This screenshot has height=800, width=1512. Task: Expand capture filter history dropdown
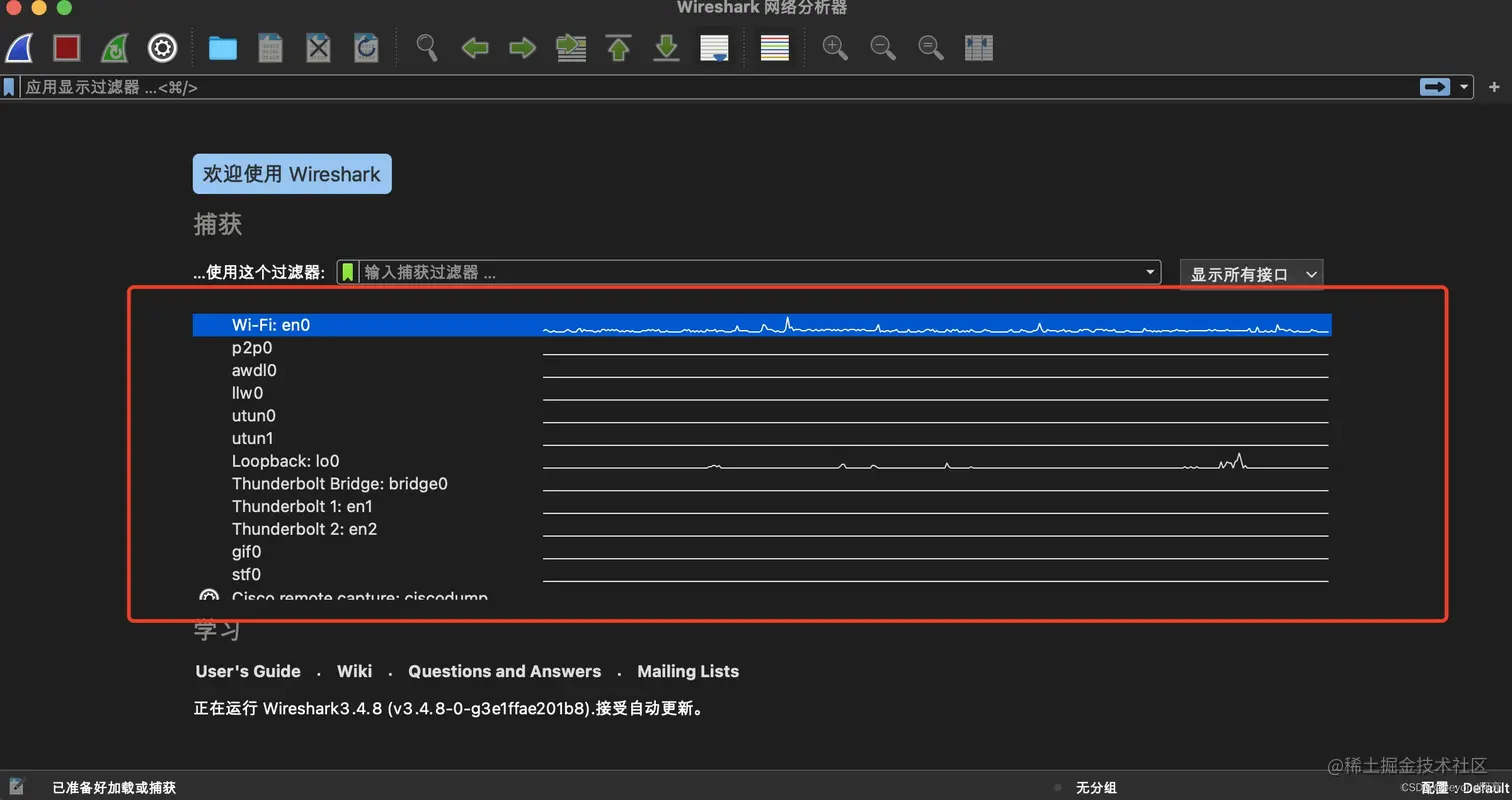1150,272
